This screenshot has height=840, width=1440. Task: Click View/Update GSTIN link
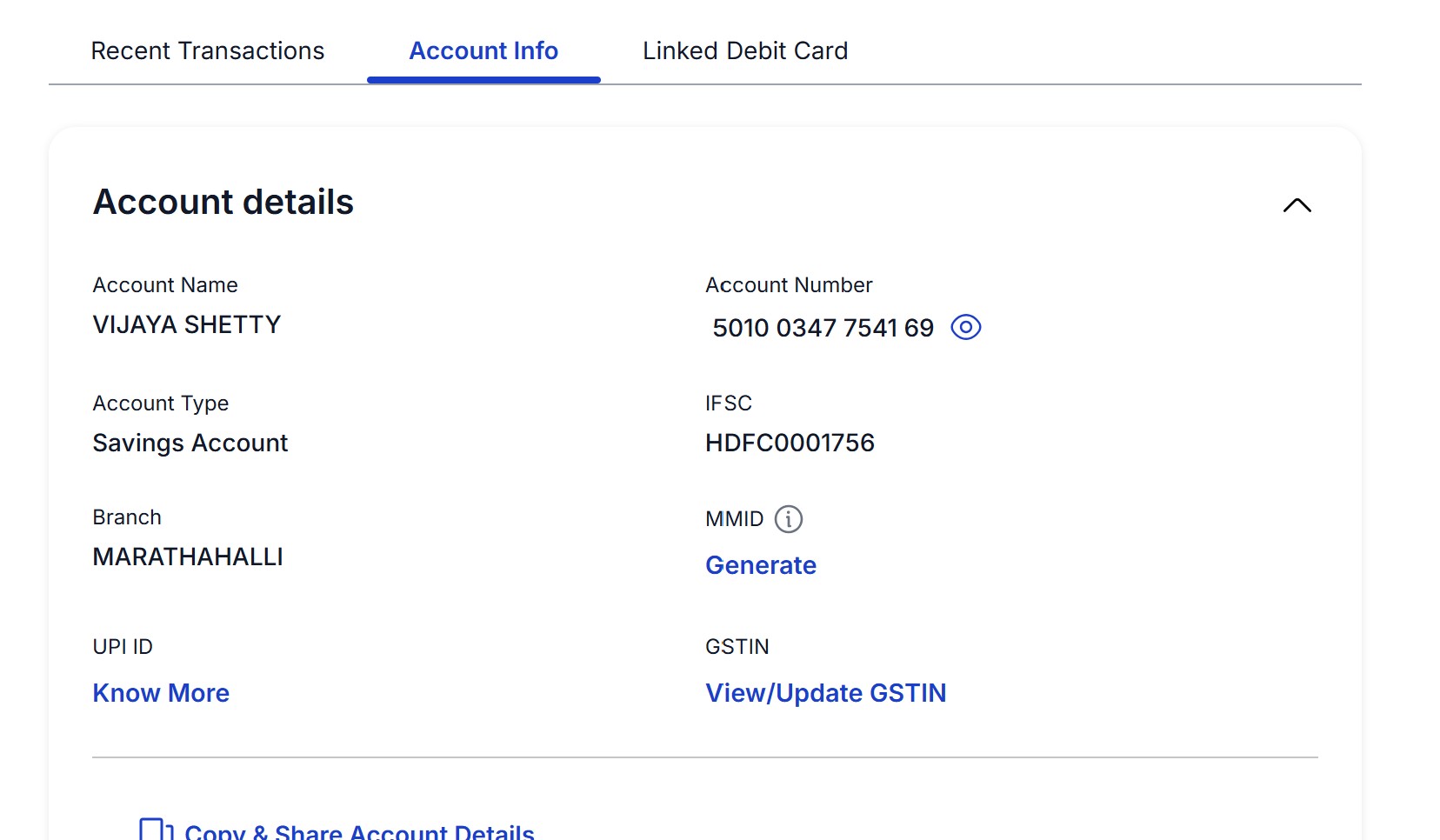825,693
